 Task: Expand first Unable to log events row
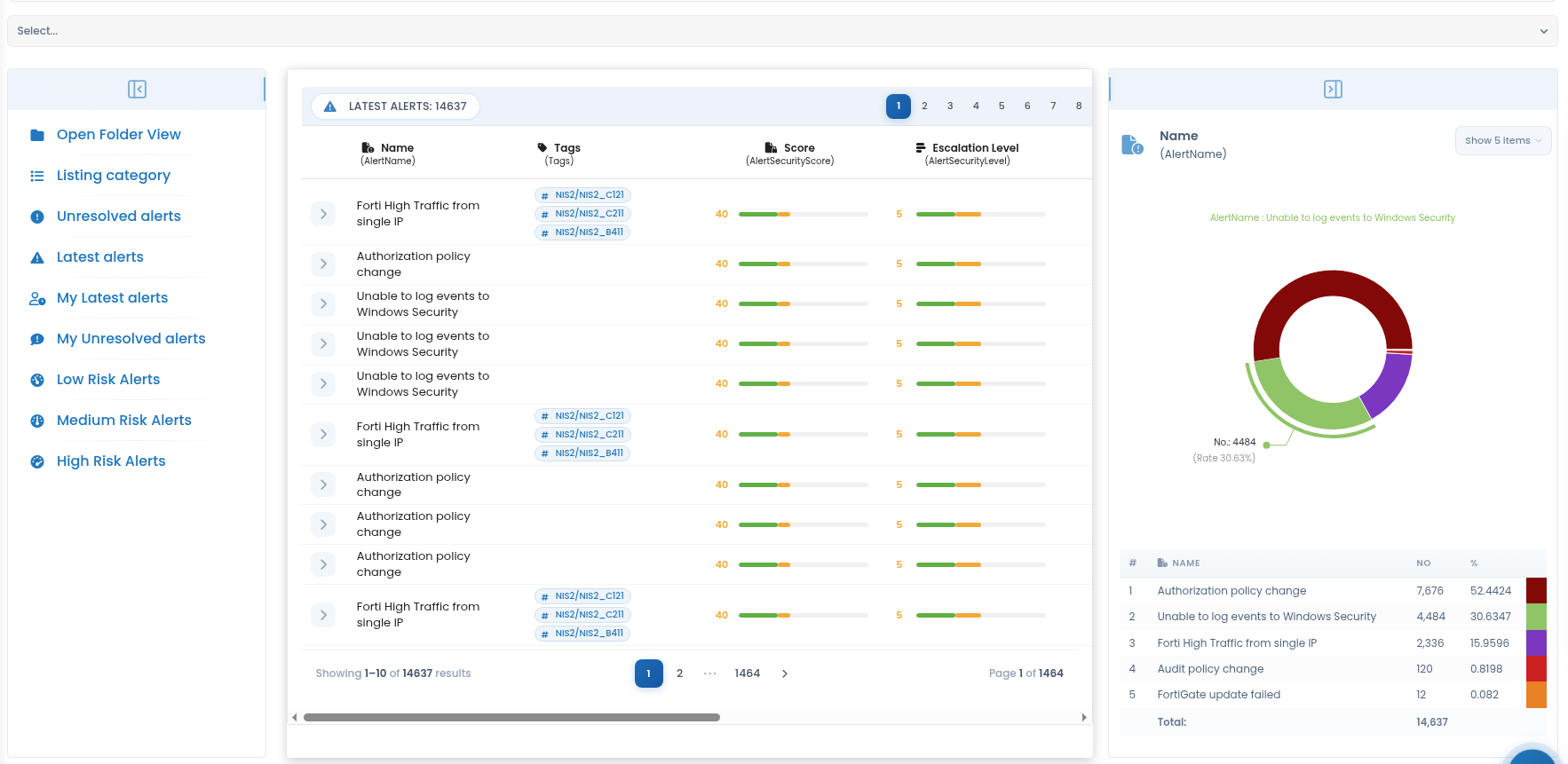point(323,304)
